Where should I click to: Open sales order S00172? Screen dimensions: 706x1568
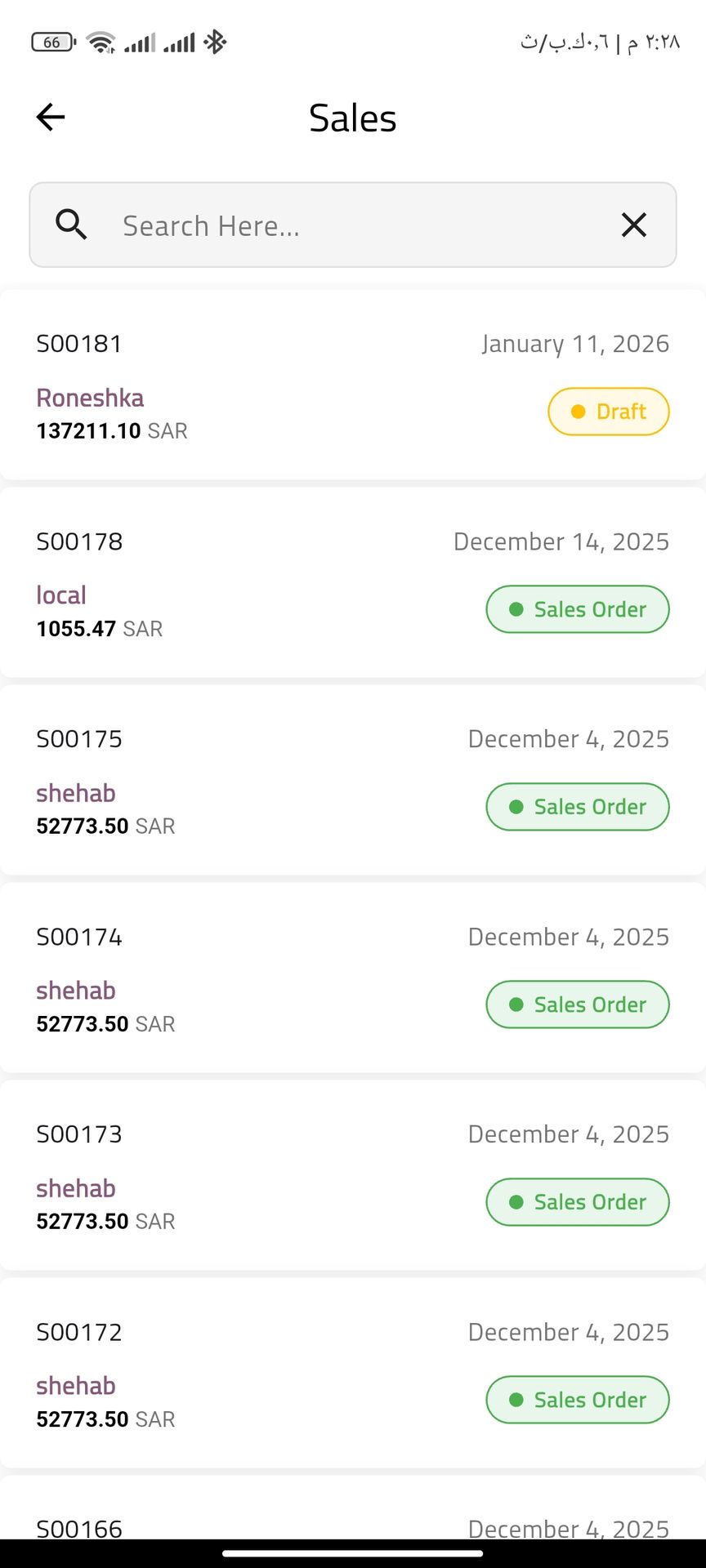point(80,1332)
